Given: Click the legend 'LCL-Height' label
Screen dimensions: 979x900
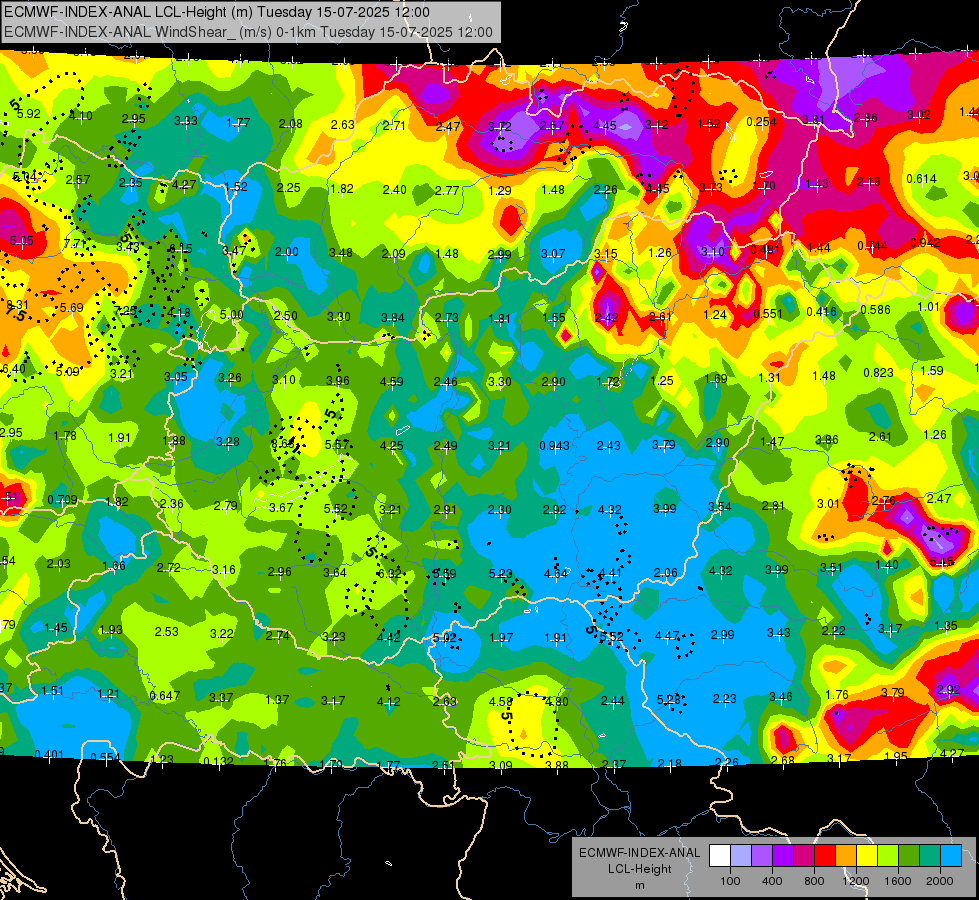Looking at the screenshot, I should point(639,869).
